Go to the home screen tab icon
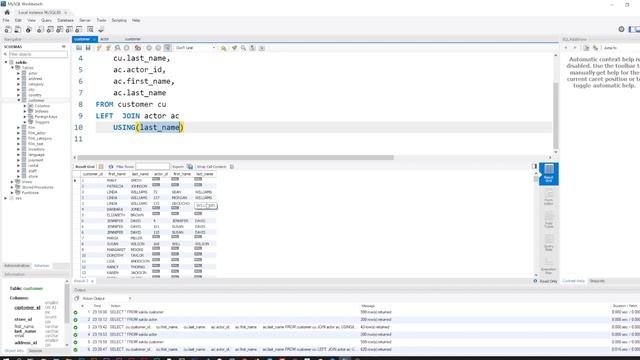This screenshot has height=360, width=640. tap(7, 12)
